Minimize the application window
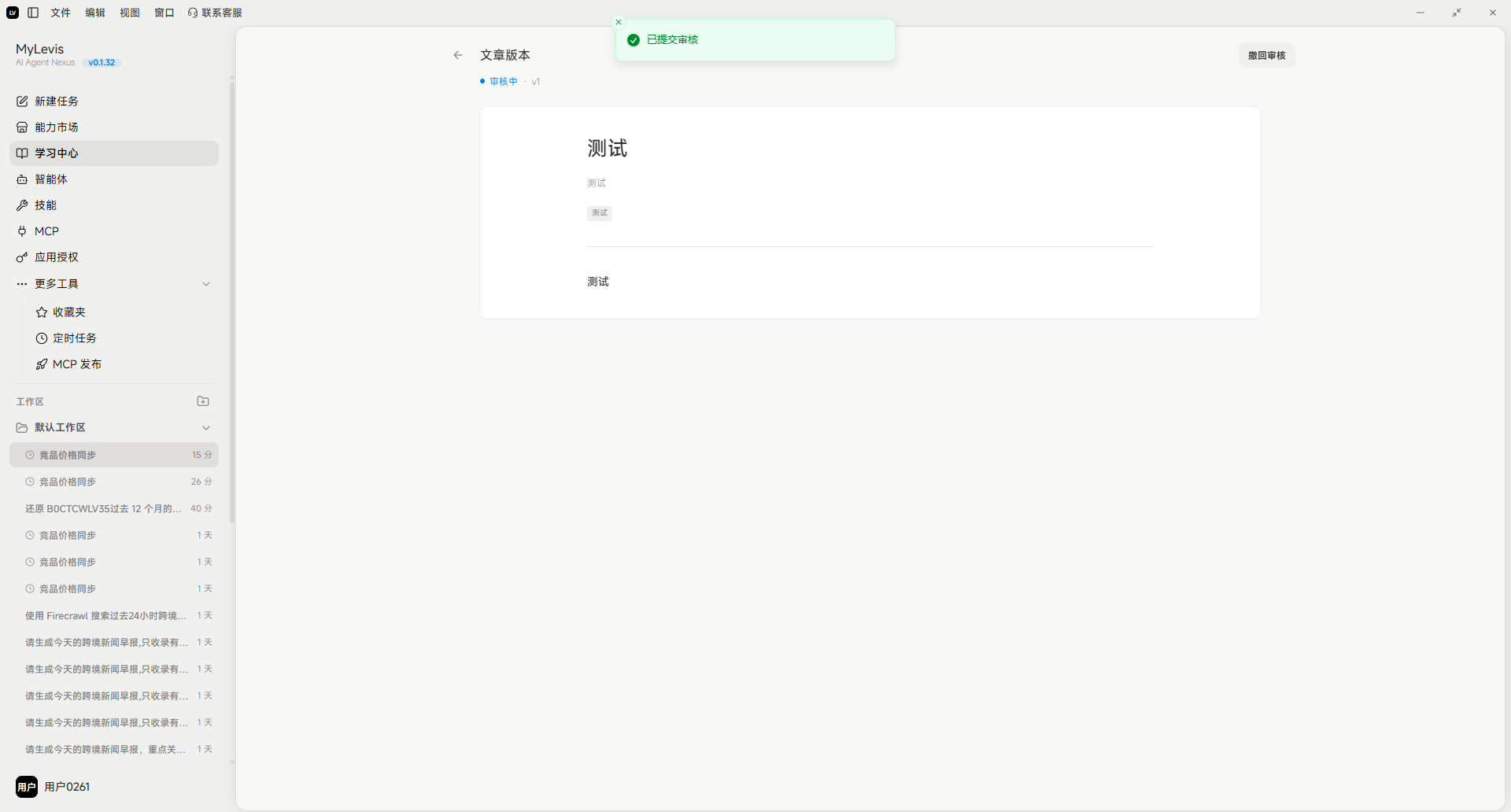 1420,13
